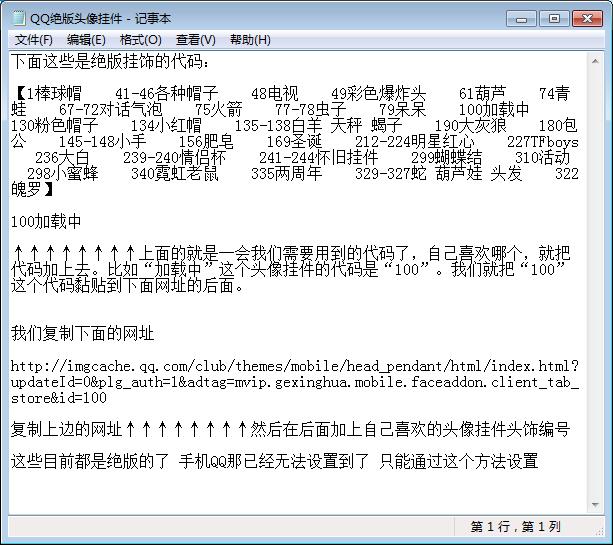Screen dimensions: 613x545
Task: Click the text 77-78虫子
Action: tap(311, 109)
